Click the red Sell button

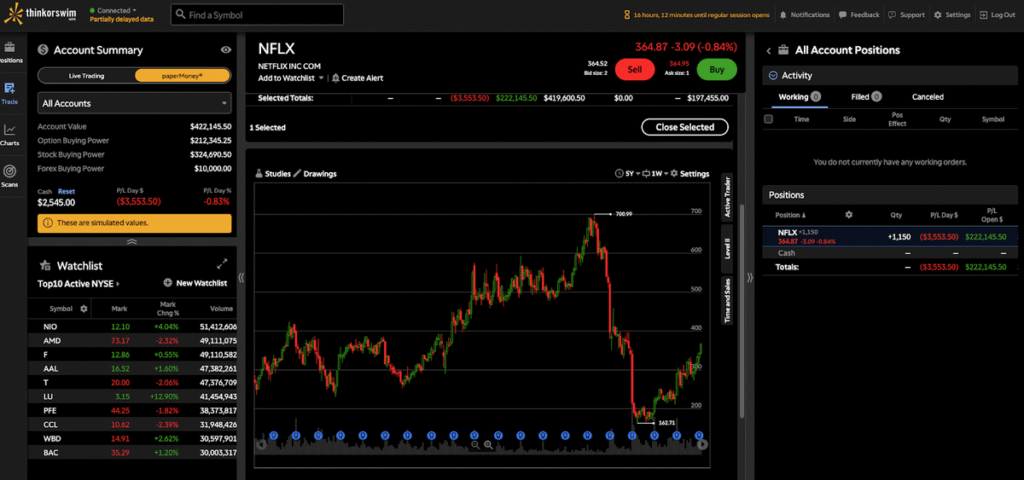(x=635, y=69)
